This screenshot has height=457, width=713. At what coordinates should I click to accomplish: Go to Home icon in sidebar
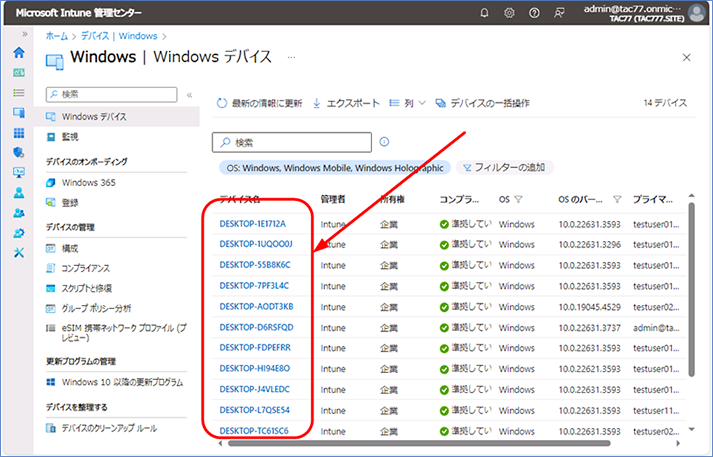19,52
